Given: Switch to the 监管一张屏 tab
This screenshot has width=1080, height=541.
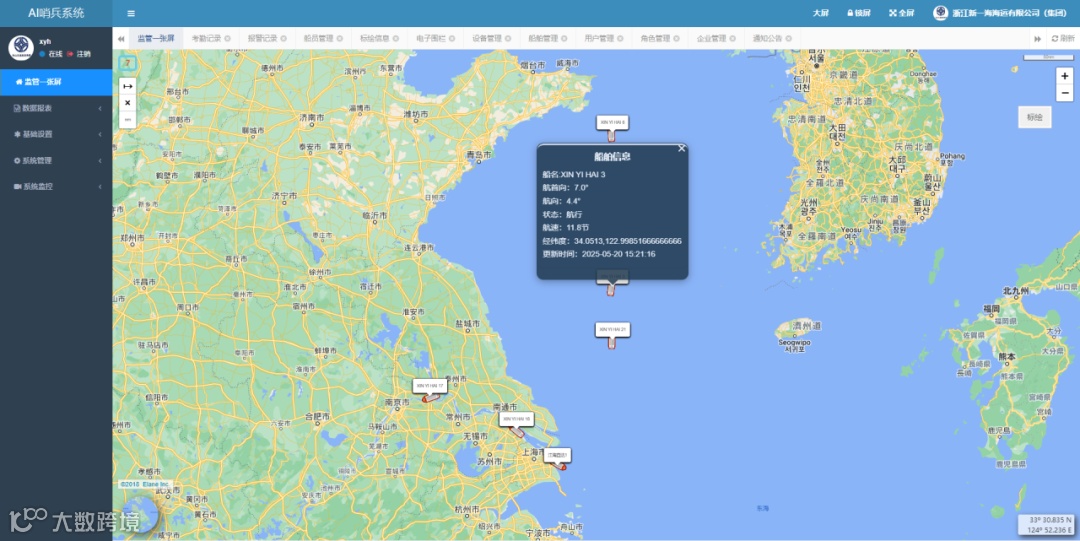Looking at the screenshot, I should click(156, 39).
